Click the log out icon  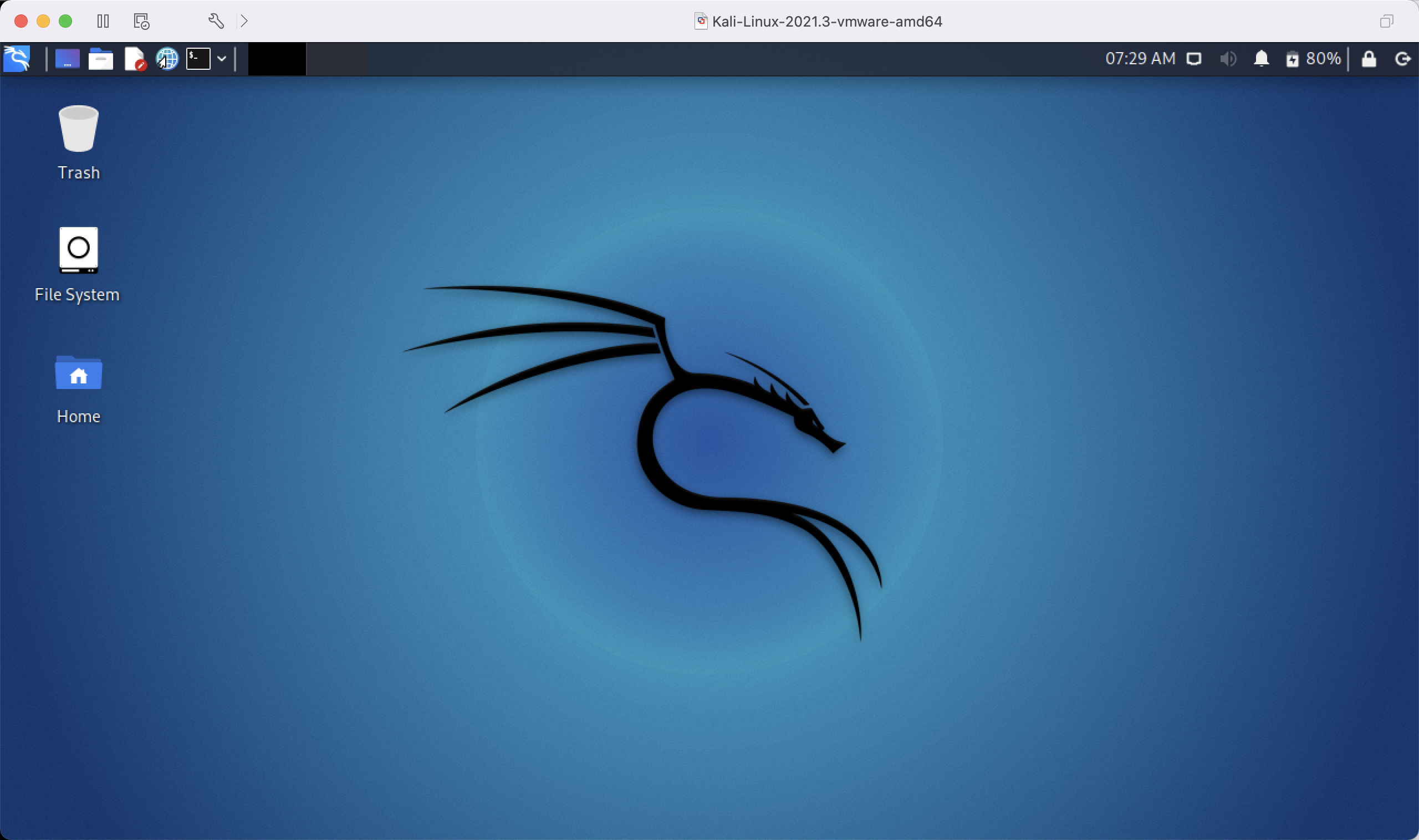pyautogui.click(x=1402, y=59)
